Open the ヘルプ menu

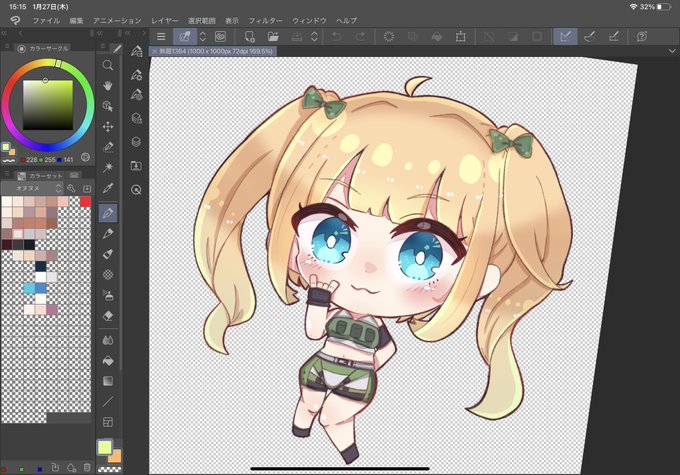(347, 20)
